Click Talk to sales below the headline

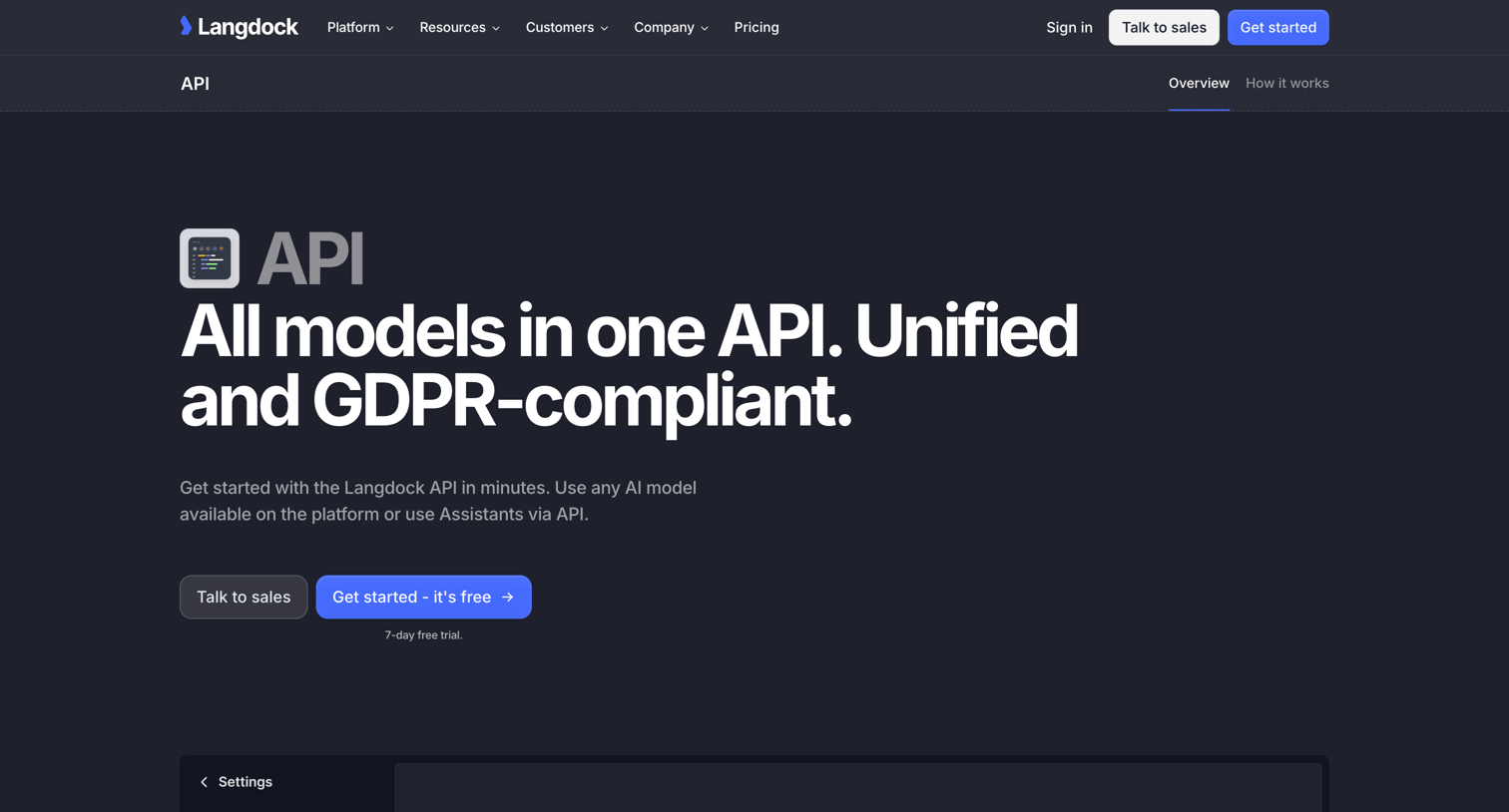coord(244,597)
